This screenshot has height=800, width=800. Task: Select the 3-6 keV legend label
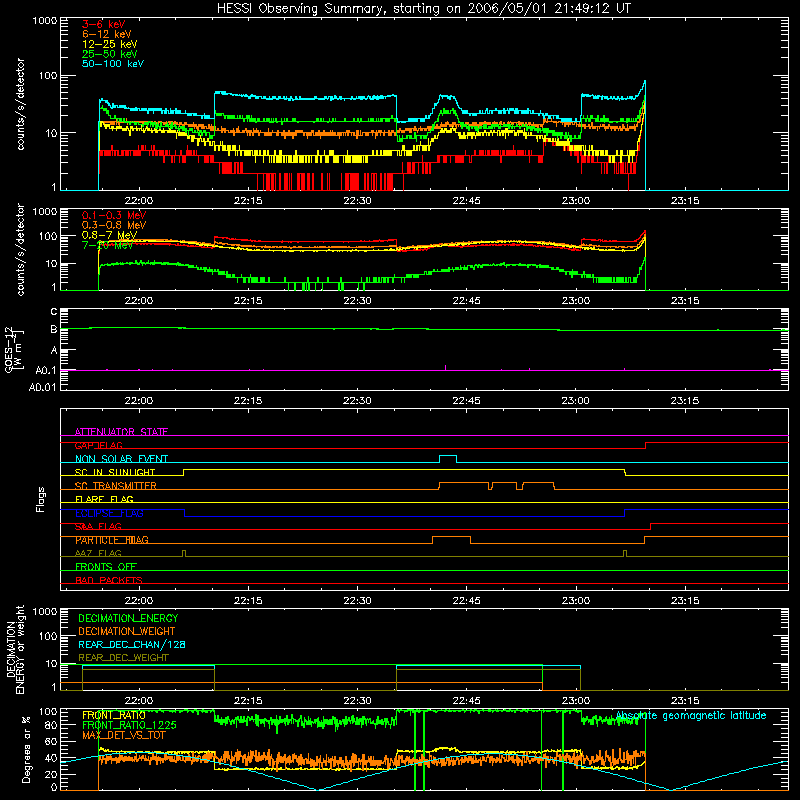(103, 24)
